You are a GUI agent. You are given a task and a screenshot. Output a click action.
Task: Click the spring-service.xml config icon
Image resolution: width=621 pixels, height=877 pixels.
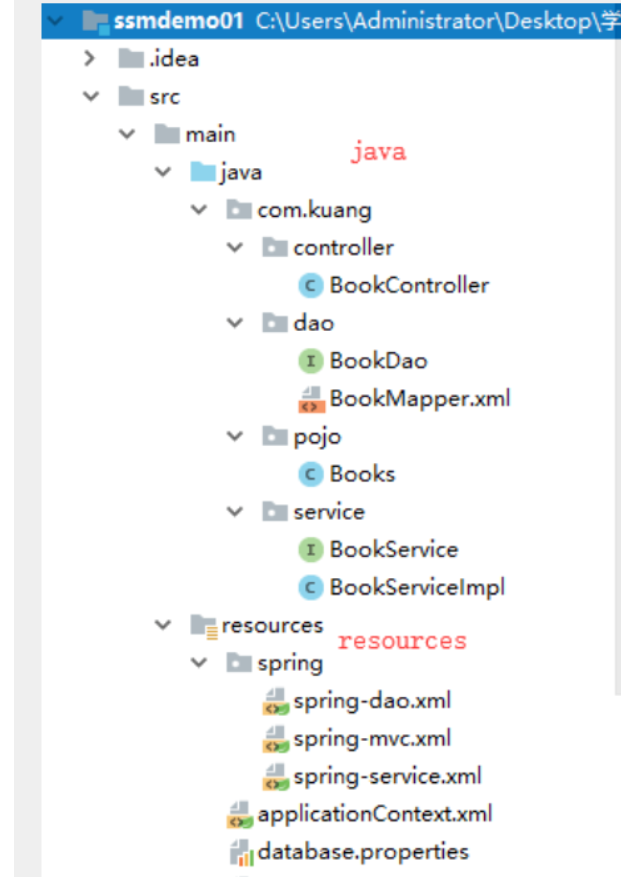click(x=275, y=777)
